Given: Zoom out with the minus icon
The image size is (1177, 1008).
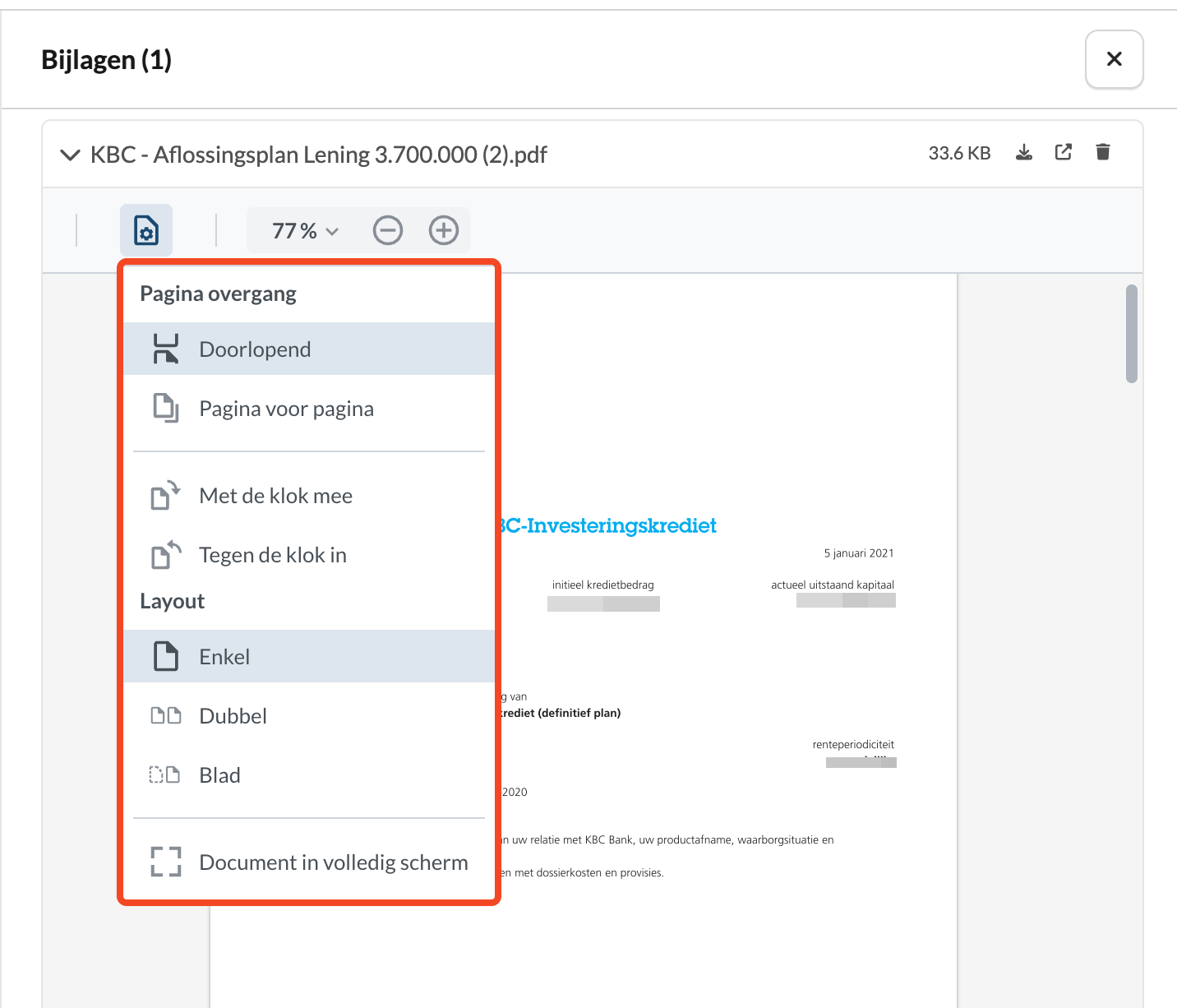Looking at the screenshot, I should coord(388,230).
